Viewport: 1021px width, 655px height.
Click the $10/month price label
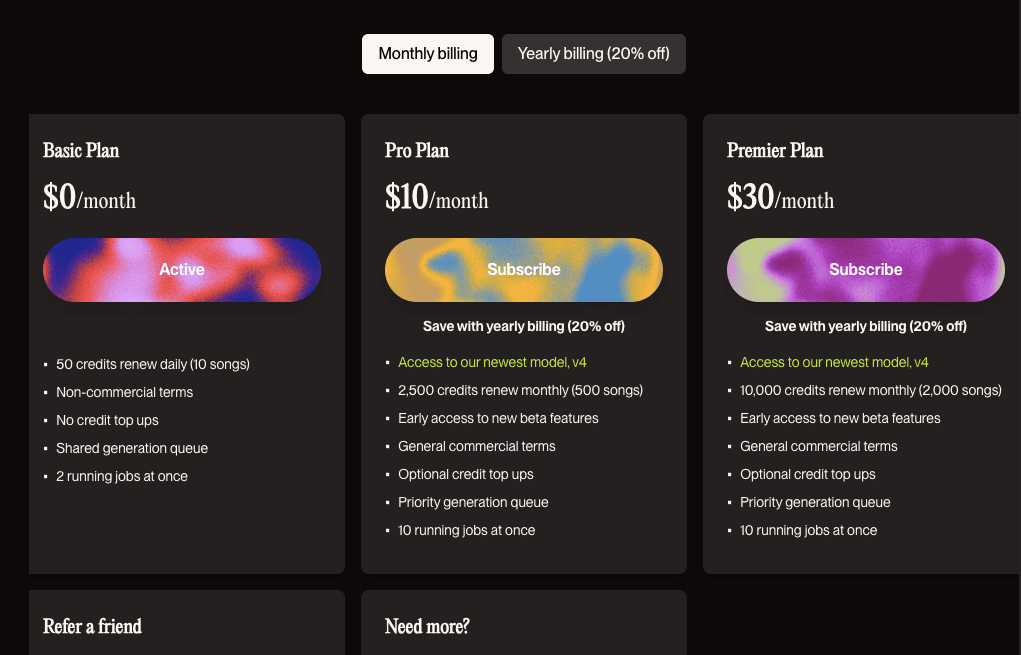pos(436,197)
